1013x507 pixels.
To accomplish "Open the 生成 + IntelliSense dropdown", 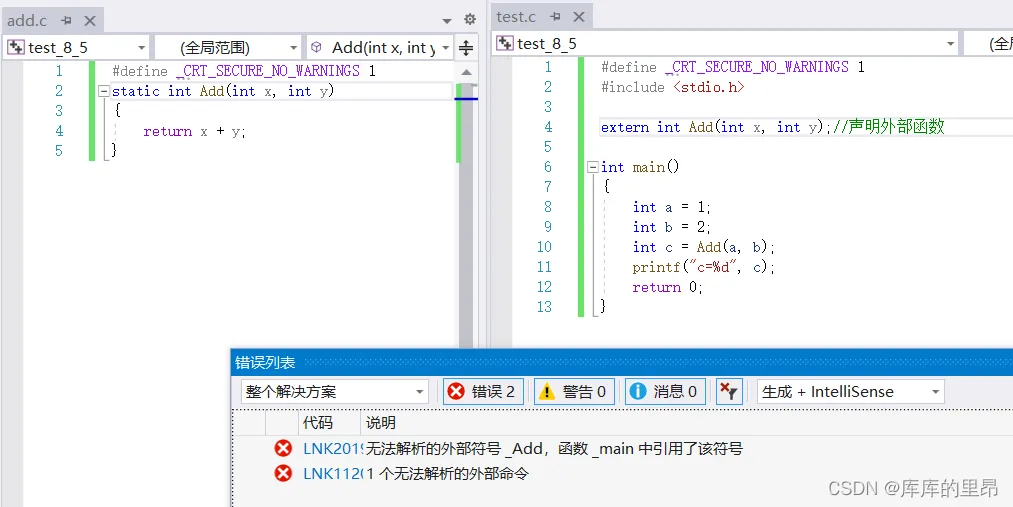I will point(850,391).
